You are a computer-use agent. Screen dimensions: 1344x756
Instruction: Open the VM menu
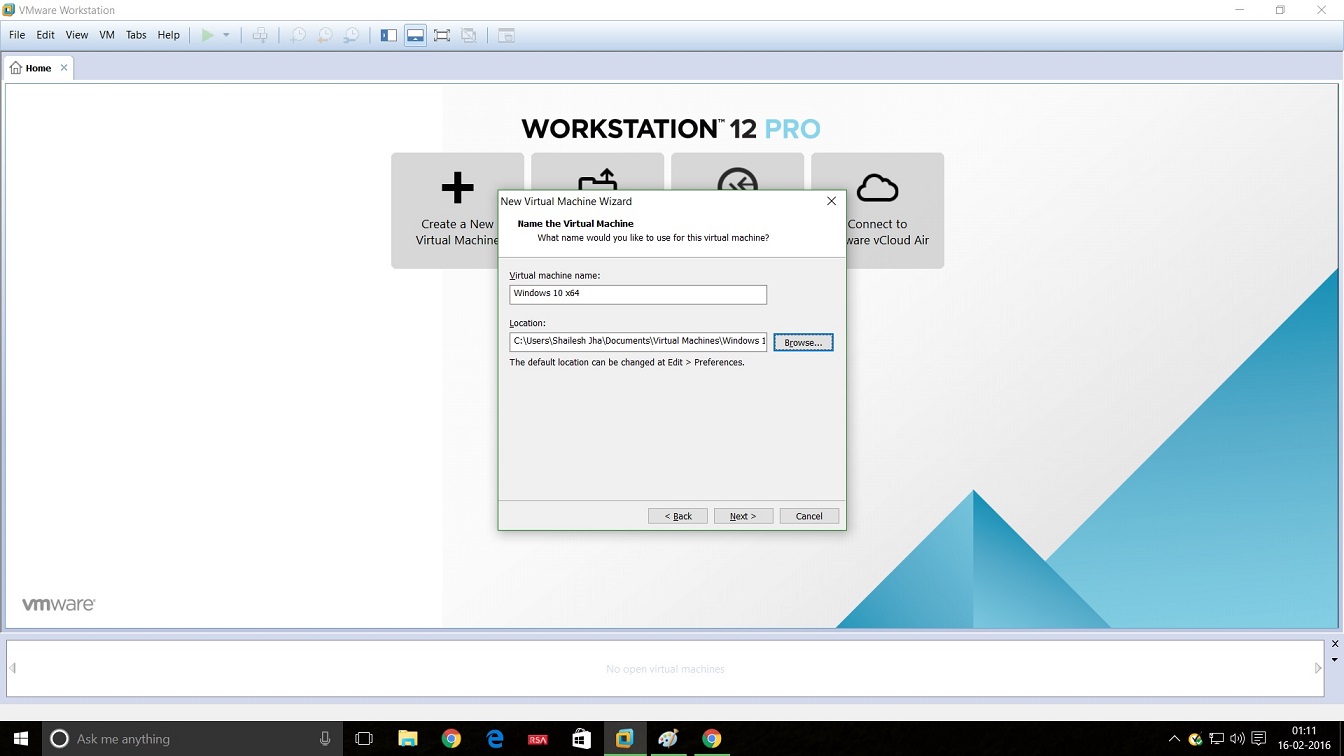[x=107, y=35]
